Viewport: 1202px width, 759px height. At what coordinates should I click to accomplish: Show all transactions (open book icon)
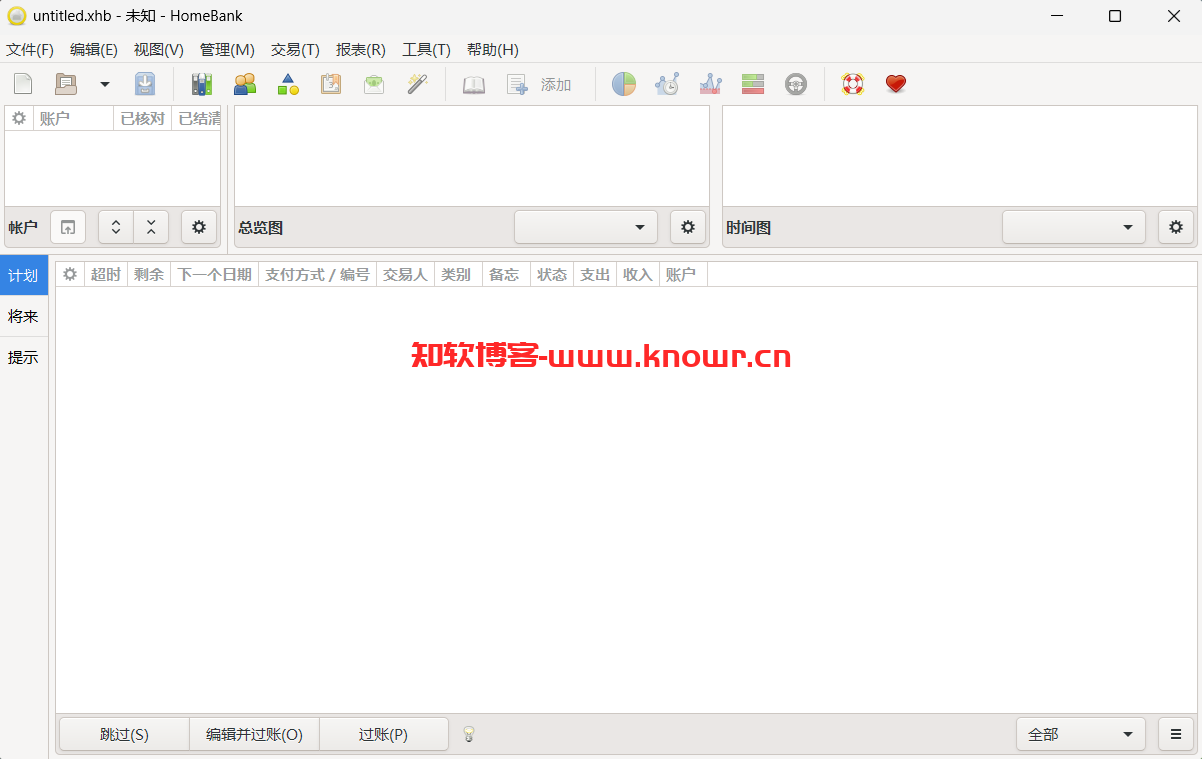(x=474, y=85)
